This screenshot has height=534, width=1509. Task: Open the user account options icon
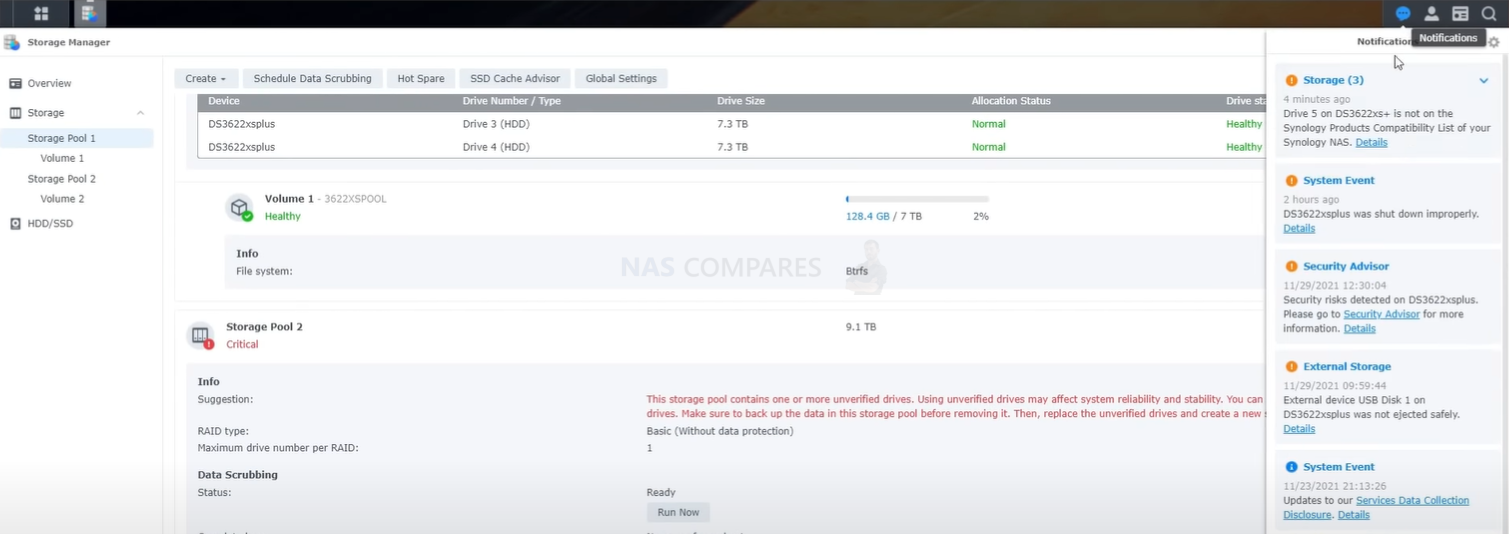pyautogui.click(x=1432, y=13)
